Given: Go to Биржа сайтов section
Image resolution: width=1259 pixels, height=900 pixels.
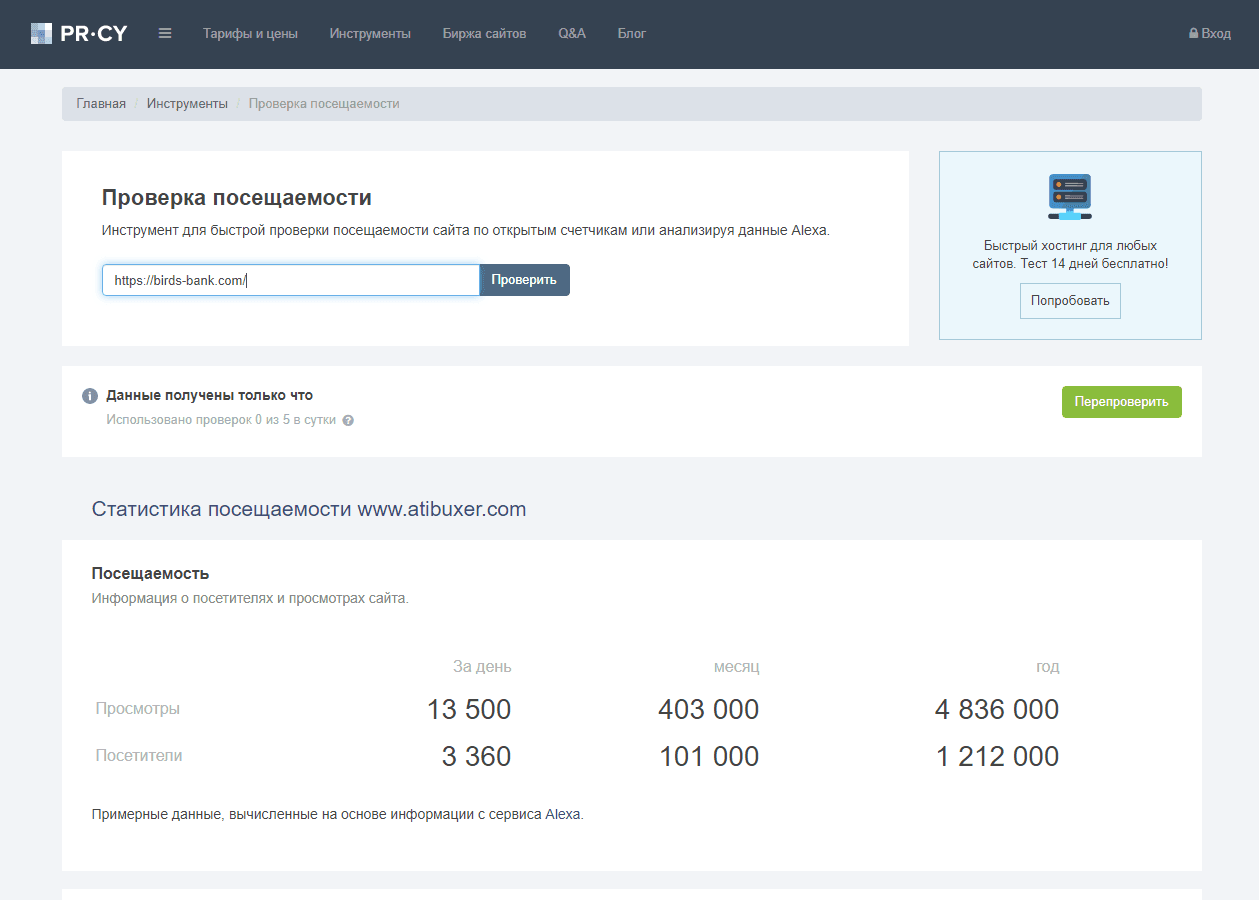Looking at the screenshot, I should pos(484,34).
